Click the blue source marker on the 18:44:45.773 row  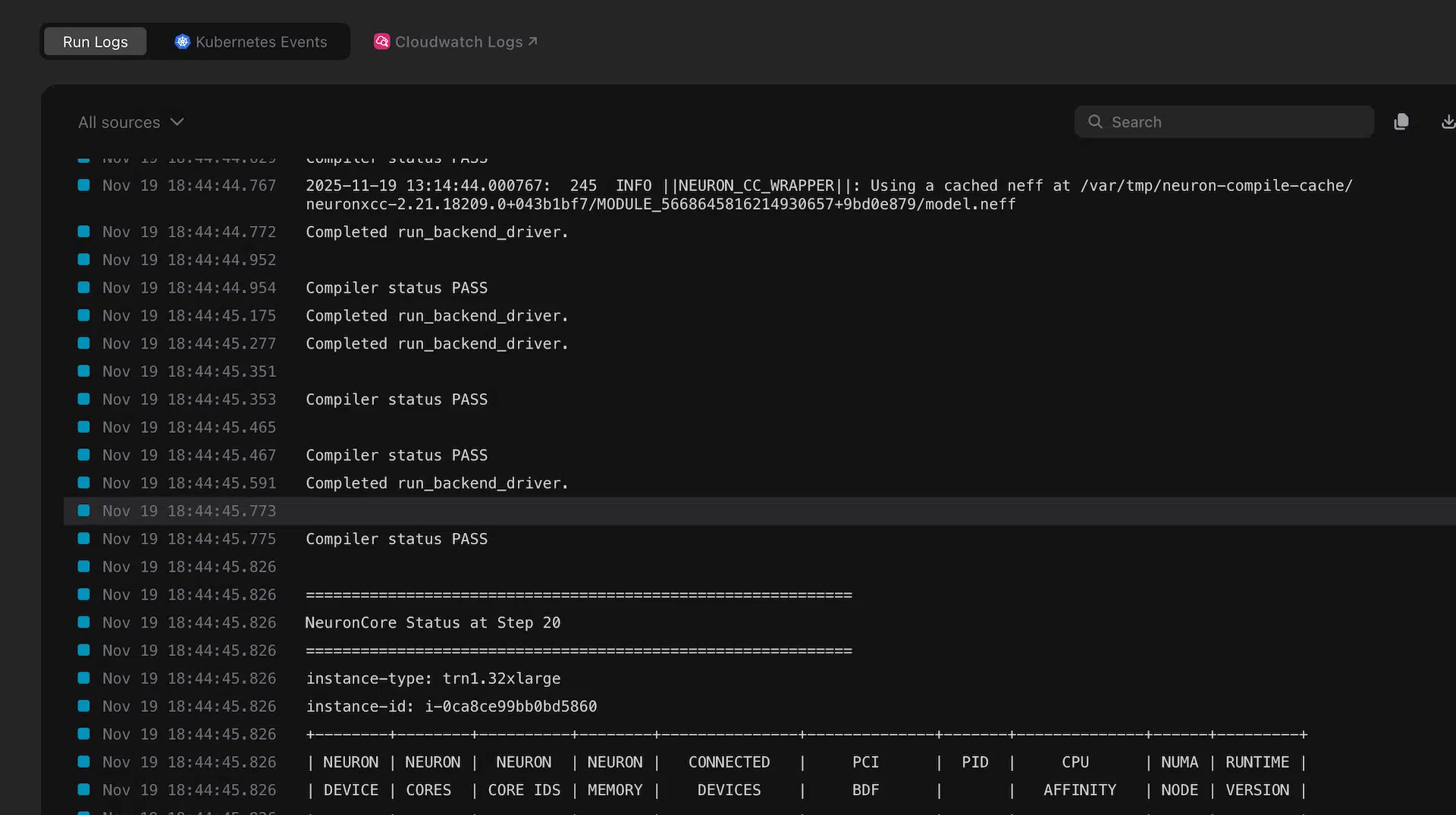click(x=84, y=511)
